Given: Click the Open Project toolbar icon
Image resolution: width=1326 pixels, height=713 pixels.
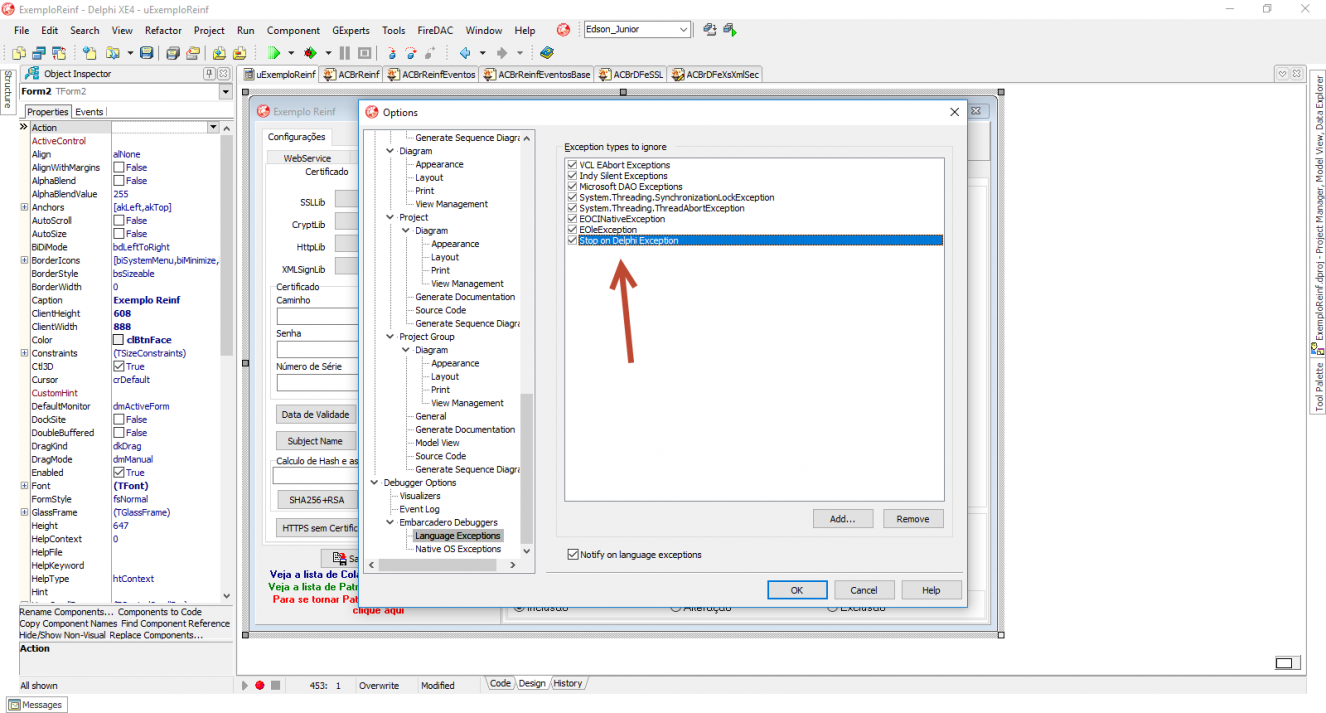Looking at the screenshot, I should pos(192,53).
